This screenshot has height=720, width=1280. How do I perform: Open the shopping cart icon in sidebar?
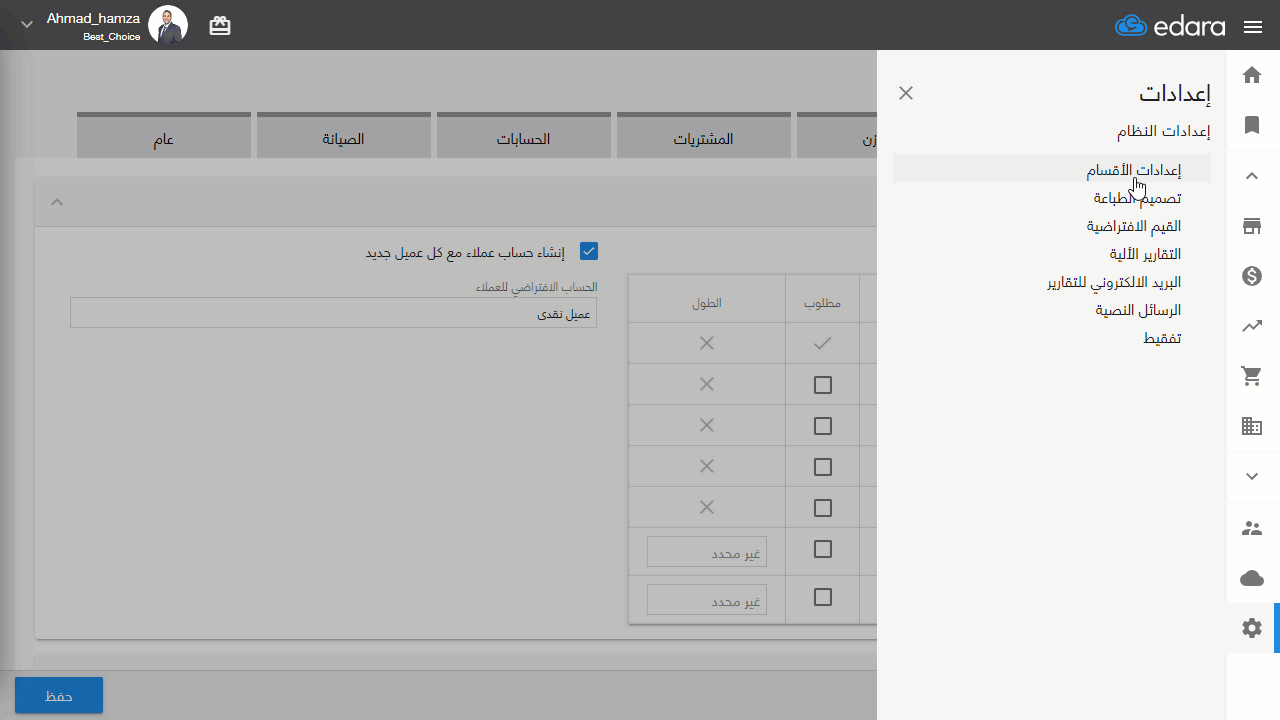pyautogui.click(x=1252, y=376)
